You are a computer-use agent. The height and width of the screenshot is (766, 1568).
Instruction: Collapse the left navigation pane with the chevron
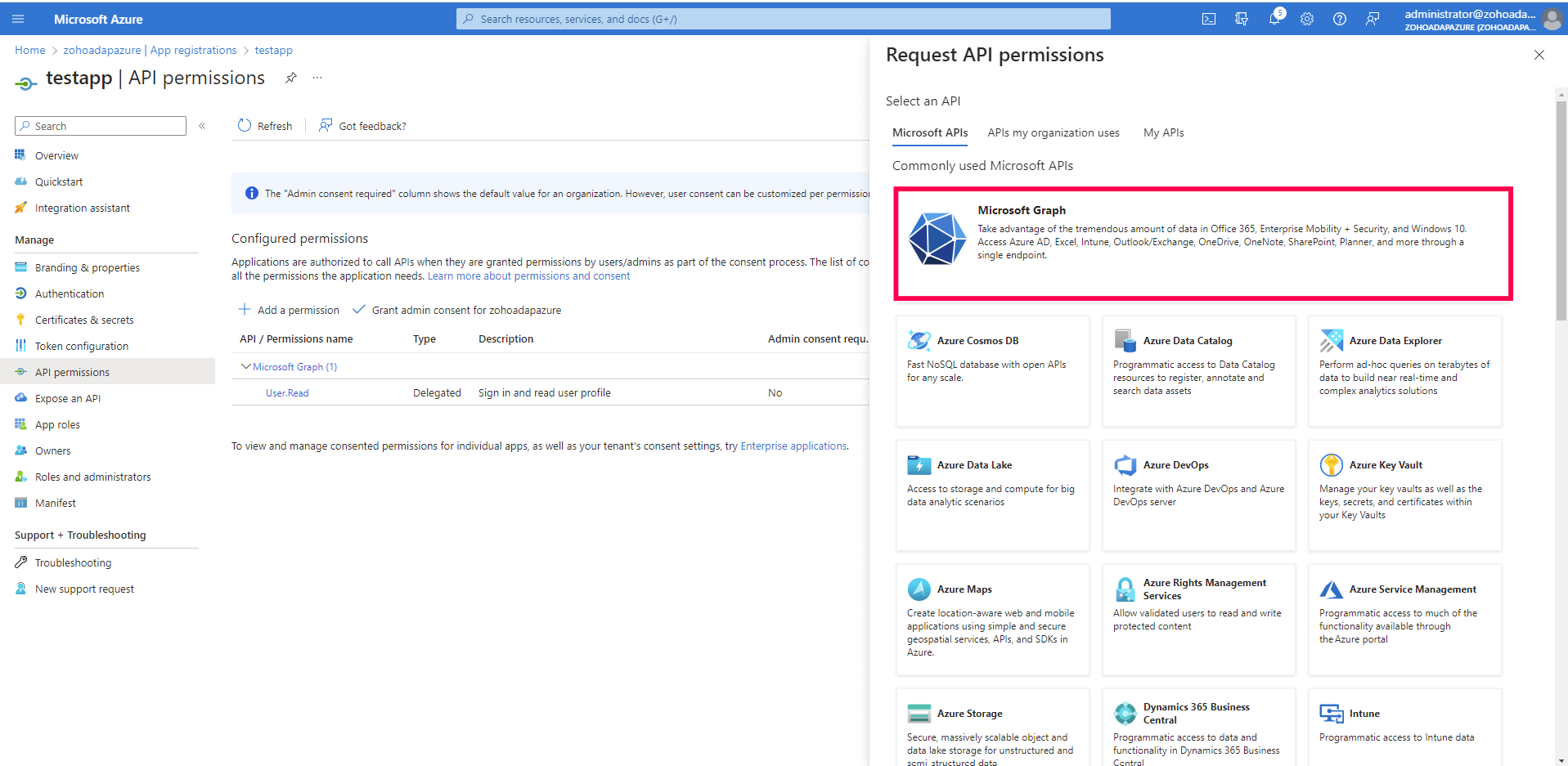(202, 126)
